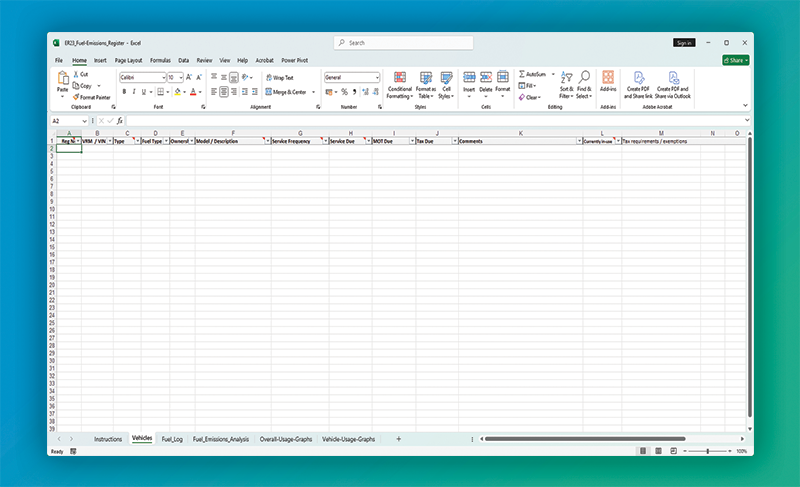
Task: Click the Sign in button
Action: click(x=684, y=43)
